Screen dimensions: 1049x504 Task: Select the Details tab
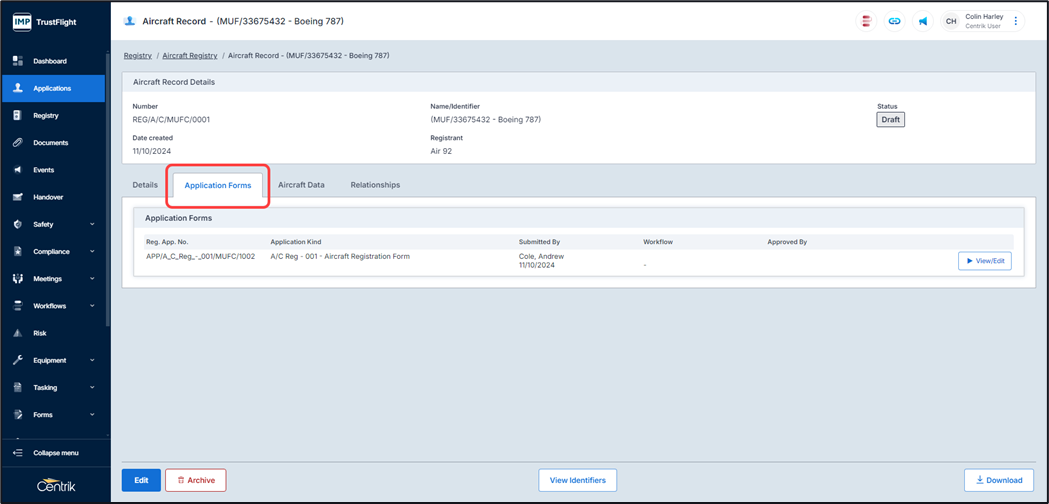[x=145, y=185]
